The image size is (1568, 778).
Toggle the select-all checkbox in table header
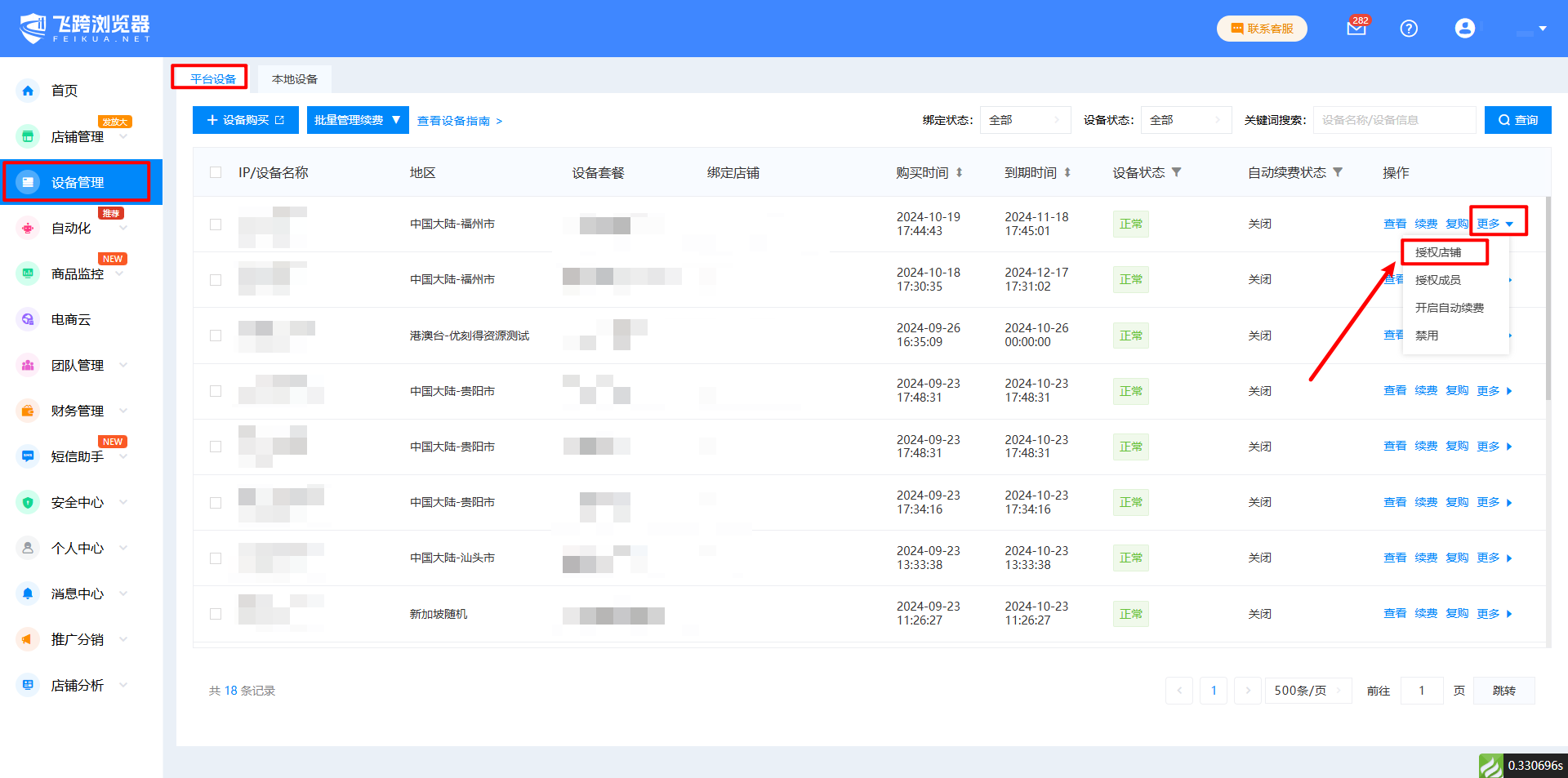tap(216, 172)
